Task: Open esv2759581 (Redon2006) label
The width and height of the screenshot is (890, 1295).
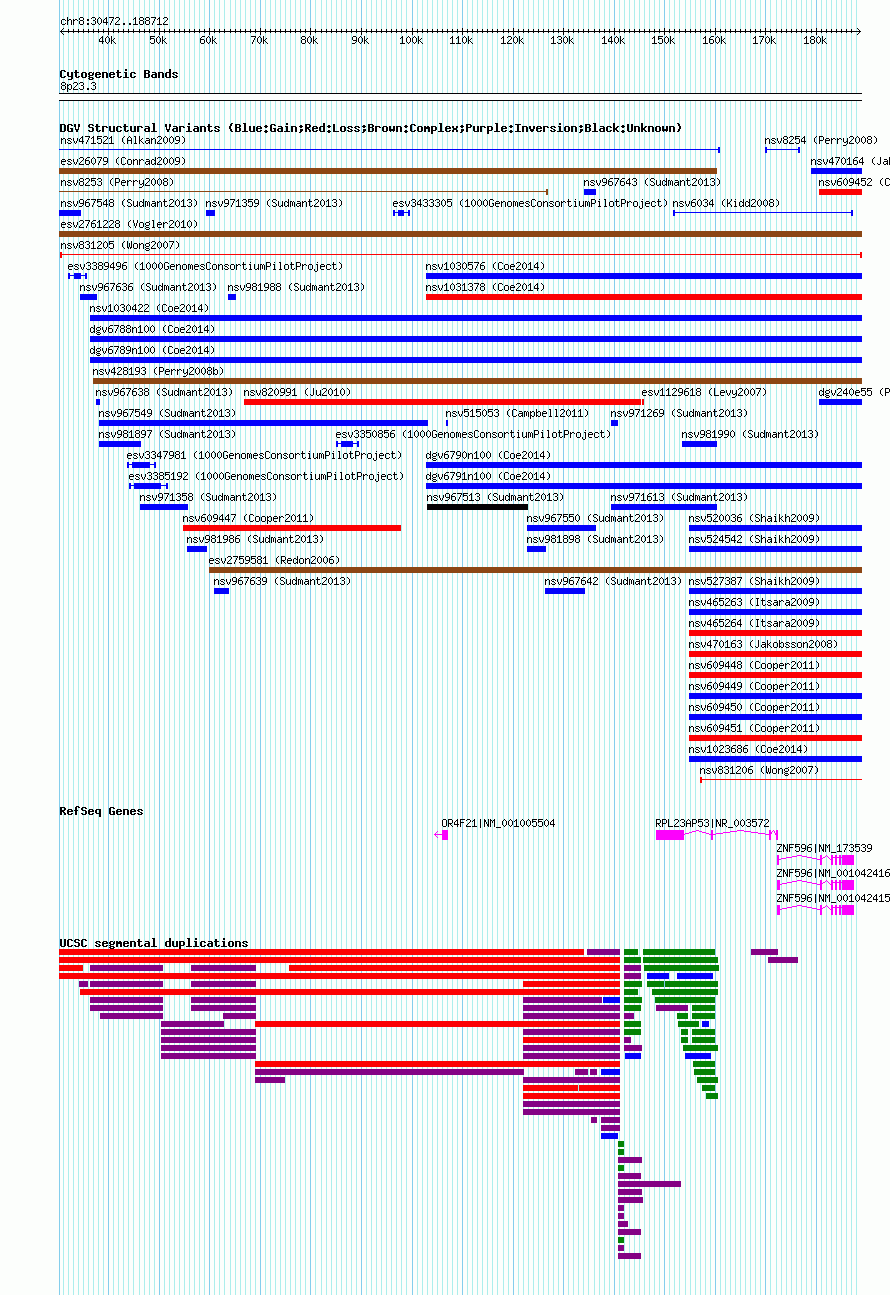Action: (x=275, y=561)
